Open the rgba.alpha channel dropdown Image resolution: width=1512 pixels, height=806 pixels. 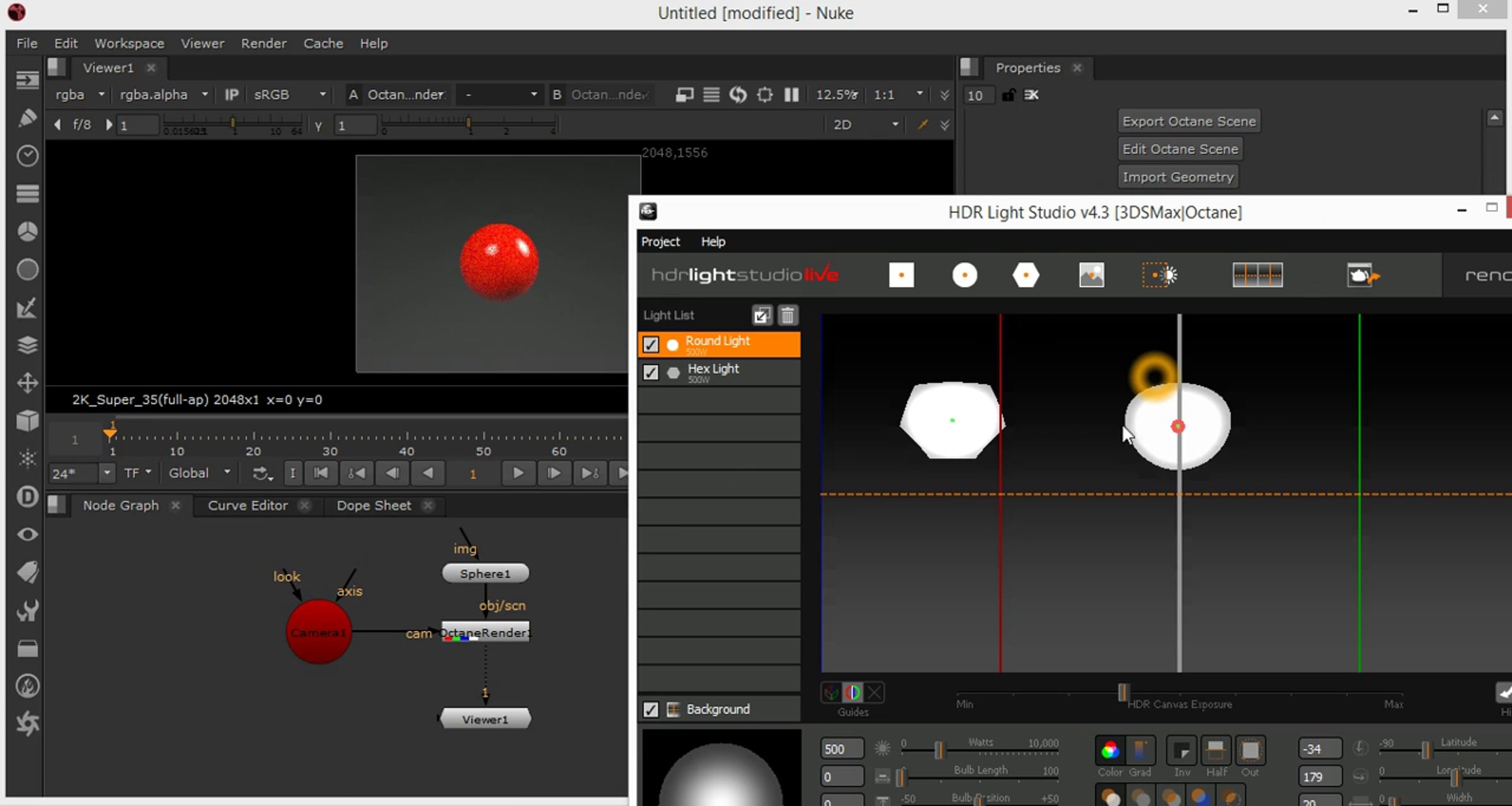pos(164,95)
